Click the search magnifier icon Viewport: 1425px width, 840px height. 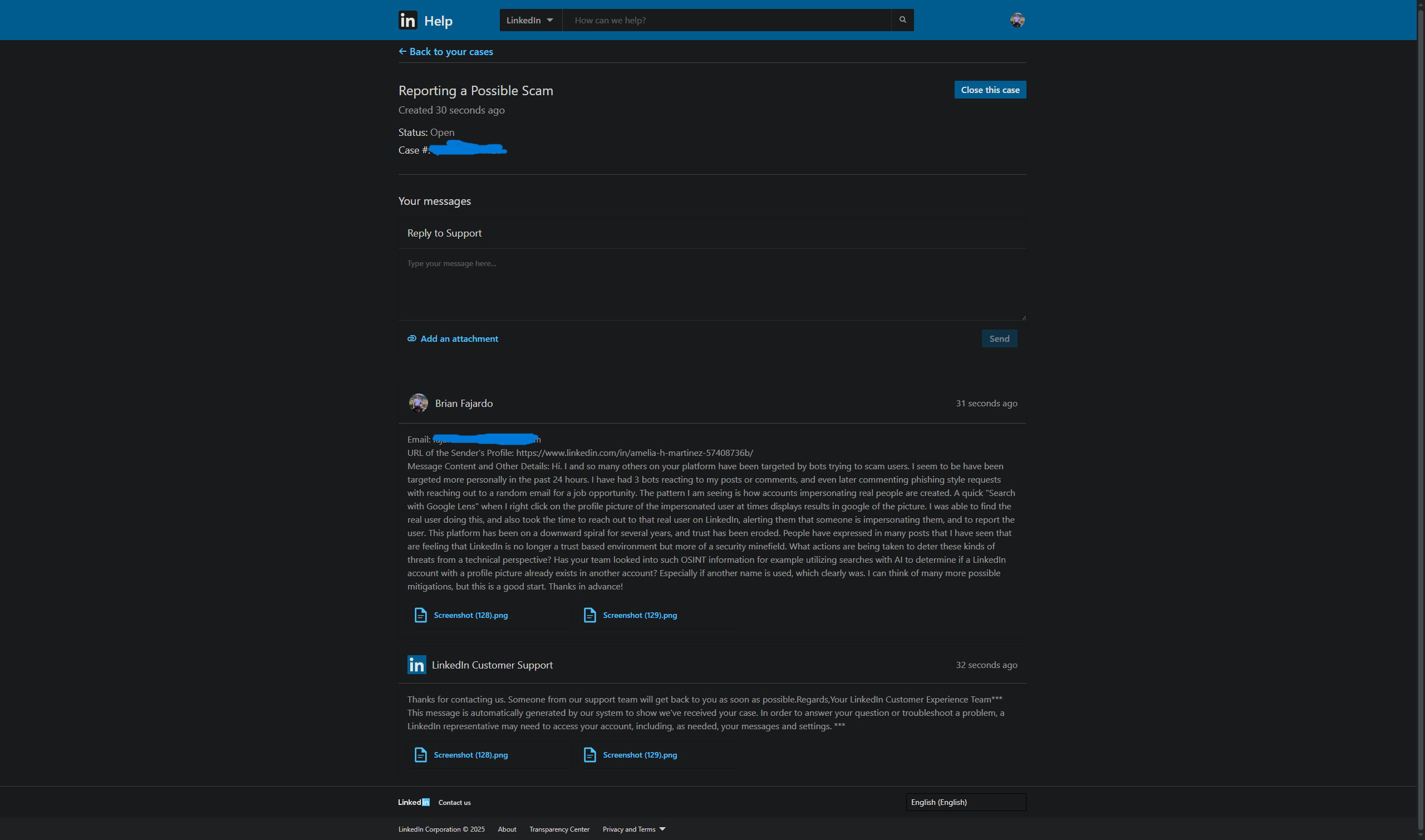coord(903,20)
